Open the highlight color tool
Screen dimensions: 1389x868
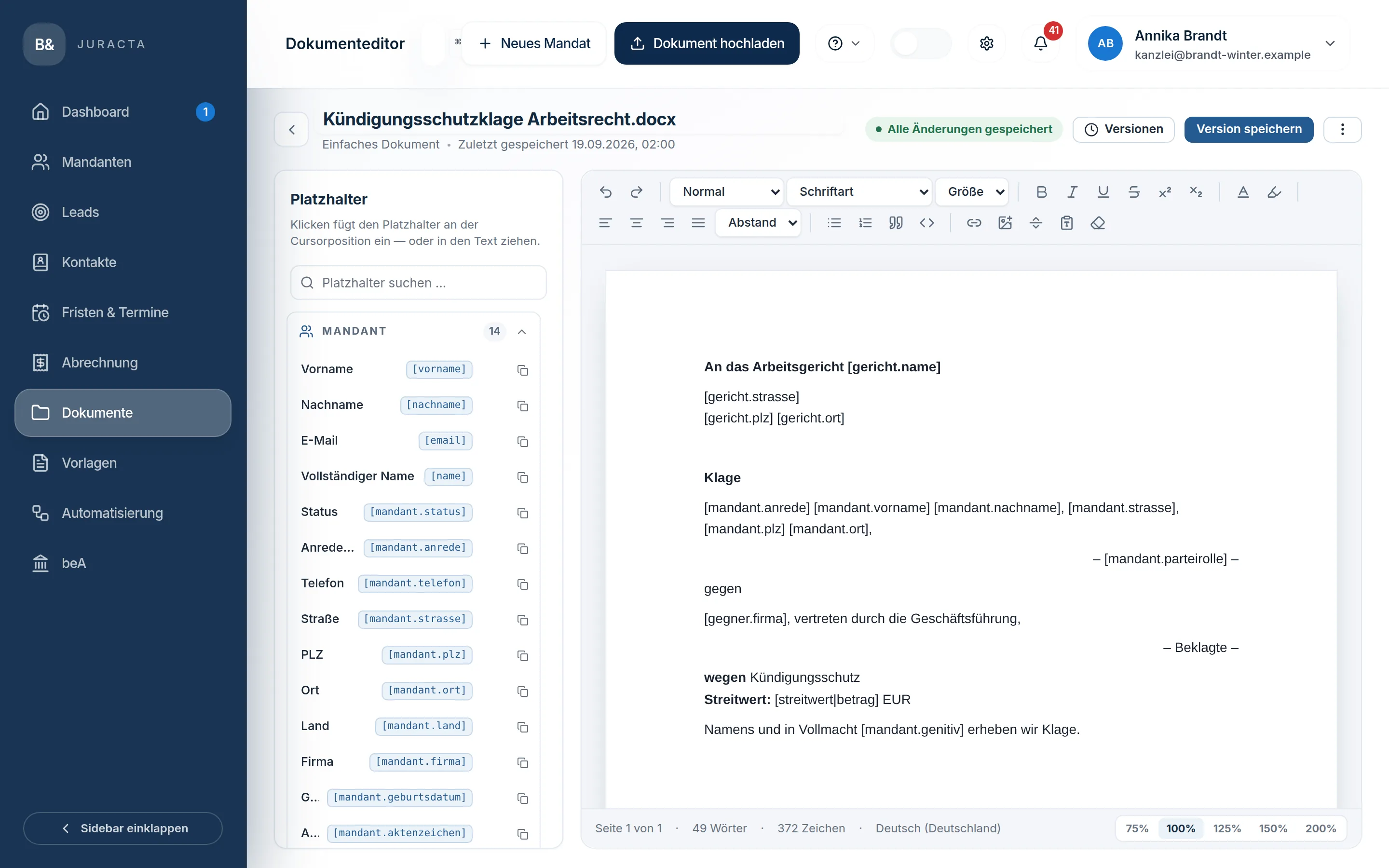tap(1274, 192)
